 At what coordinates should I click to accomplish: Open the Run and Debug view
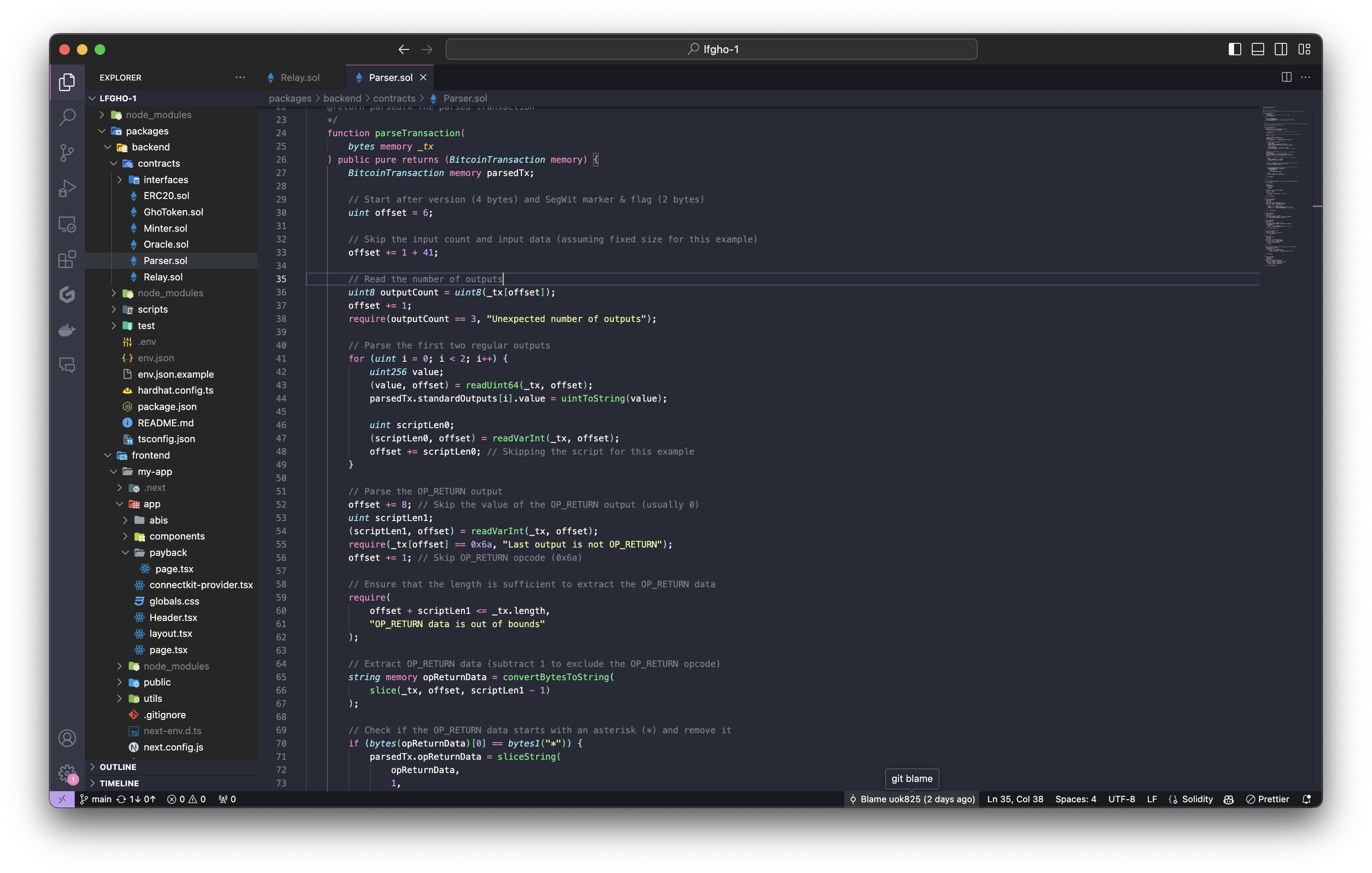click(67, 188)
